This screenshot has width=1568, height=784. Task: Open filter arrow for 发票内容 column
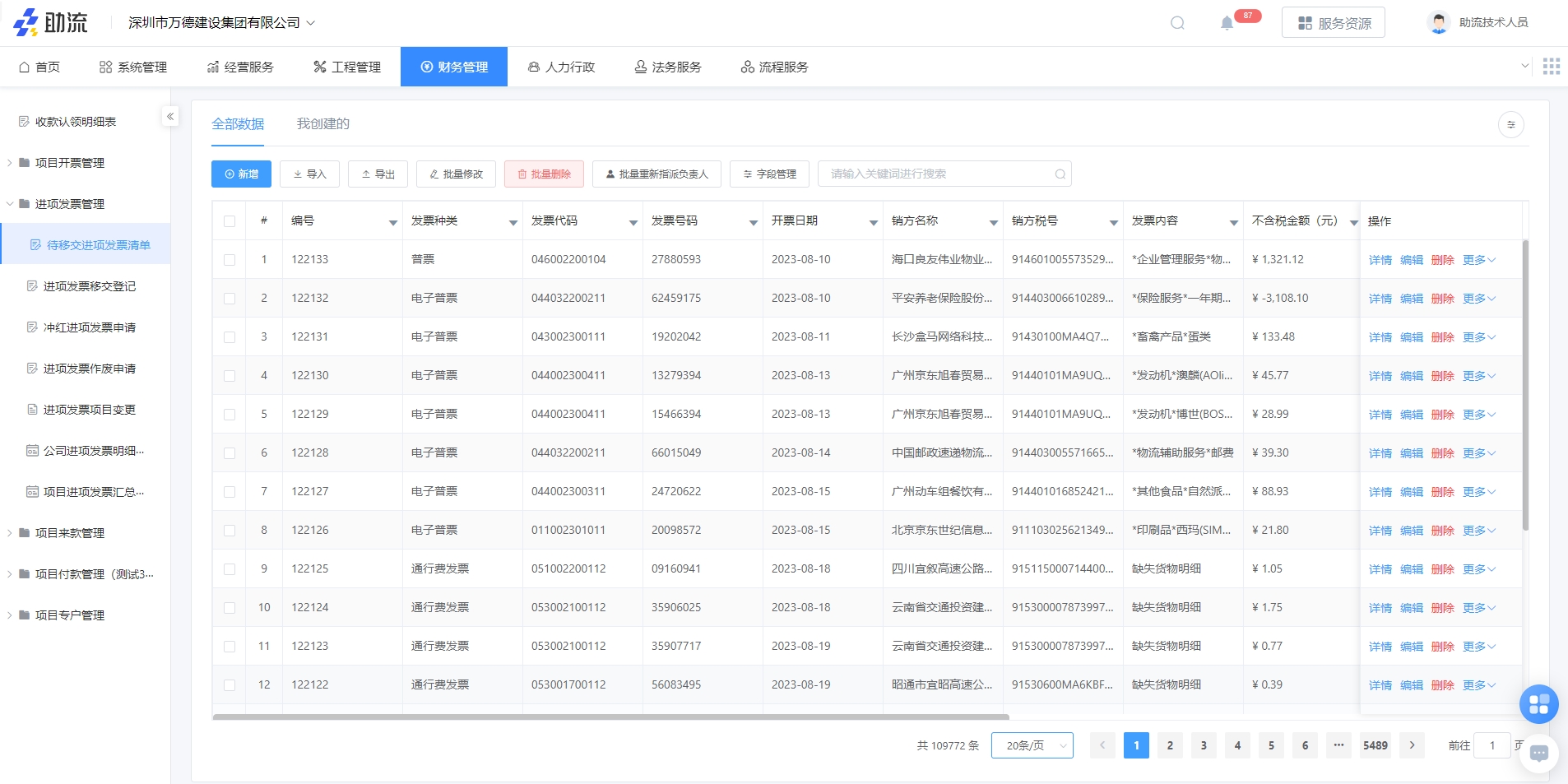click(x=1233, y=222)
